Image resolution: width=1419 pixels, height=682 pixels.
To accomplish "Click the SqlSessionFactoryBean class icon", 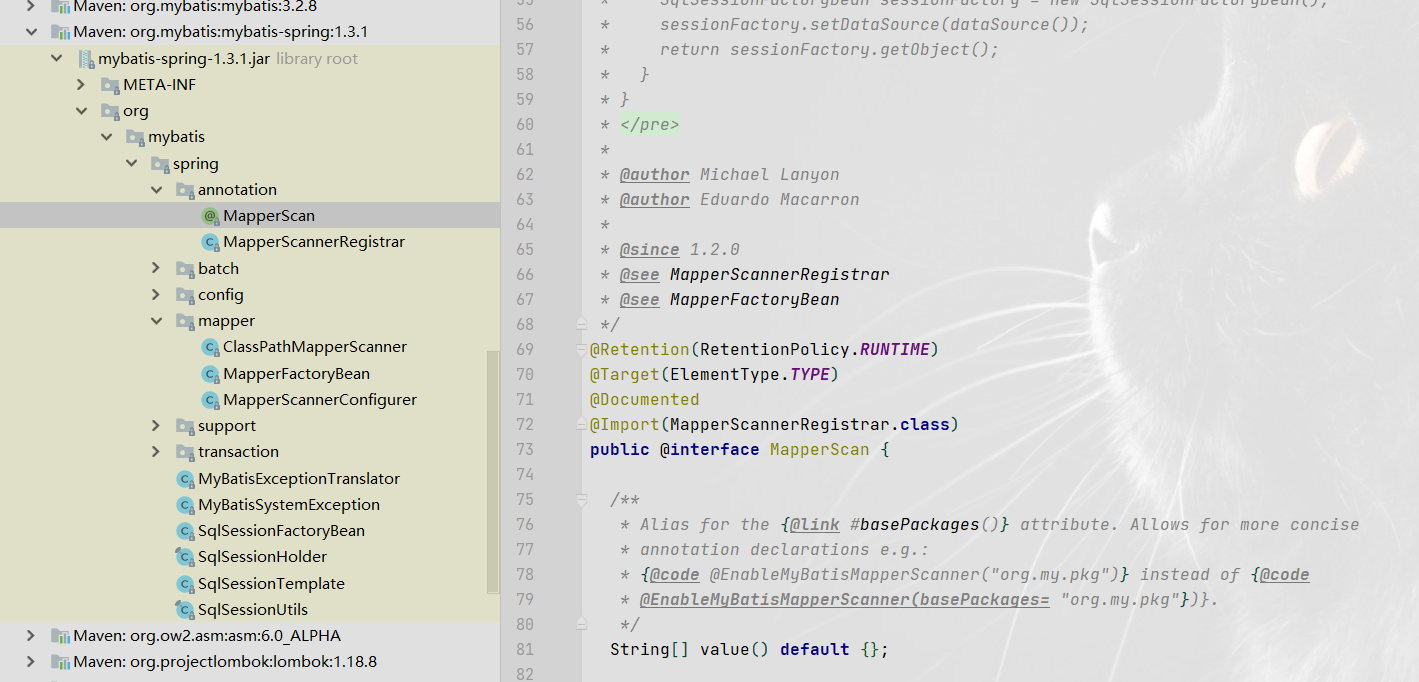I will (x=185, y=531).
